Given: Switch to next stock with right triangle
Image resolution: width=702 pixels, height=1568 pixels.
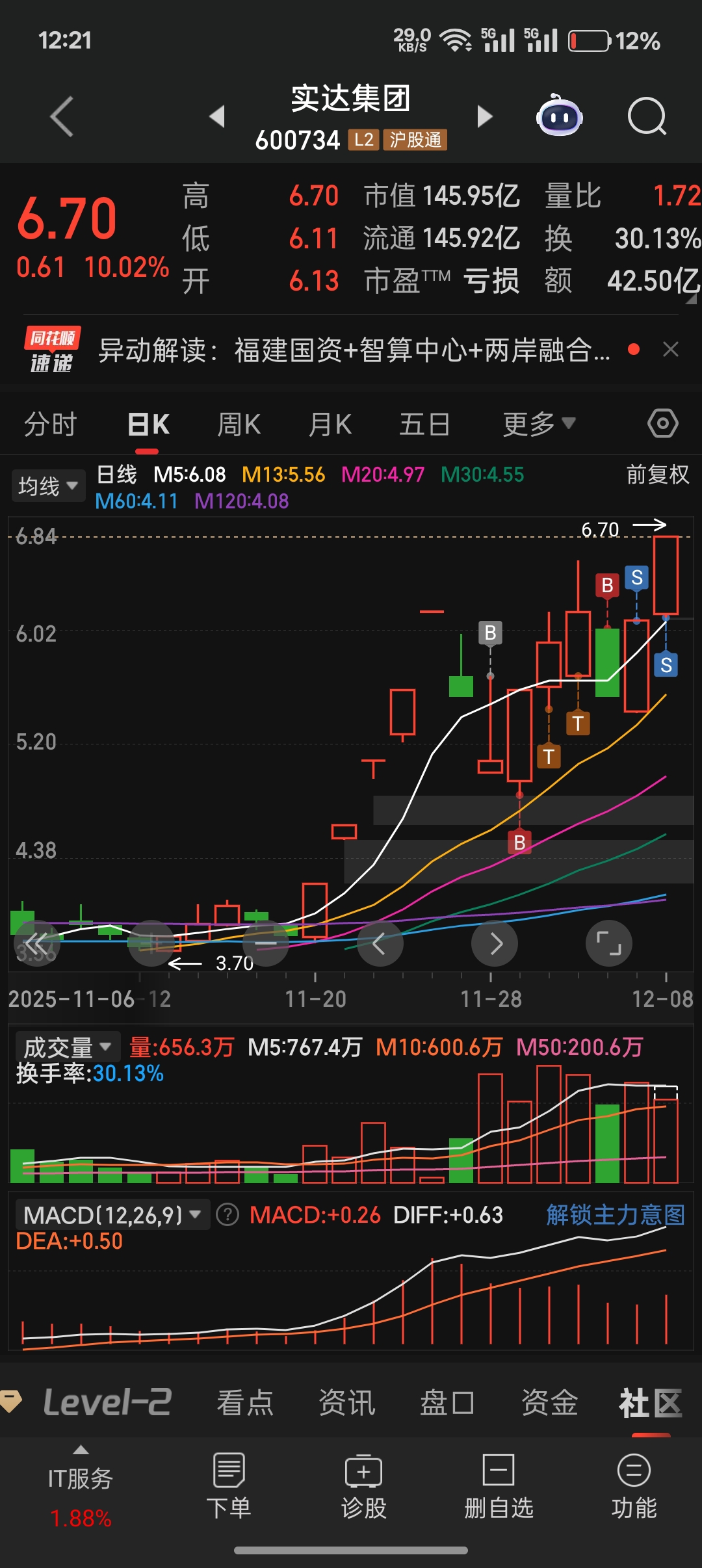Looking at the screenshot, I should (x=484, y=116).
